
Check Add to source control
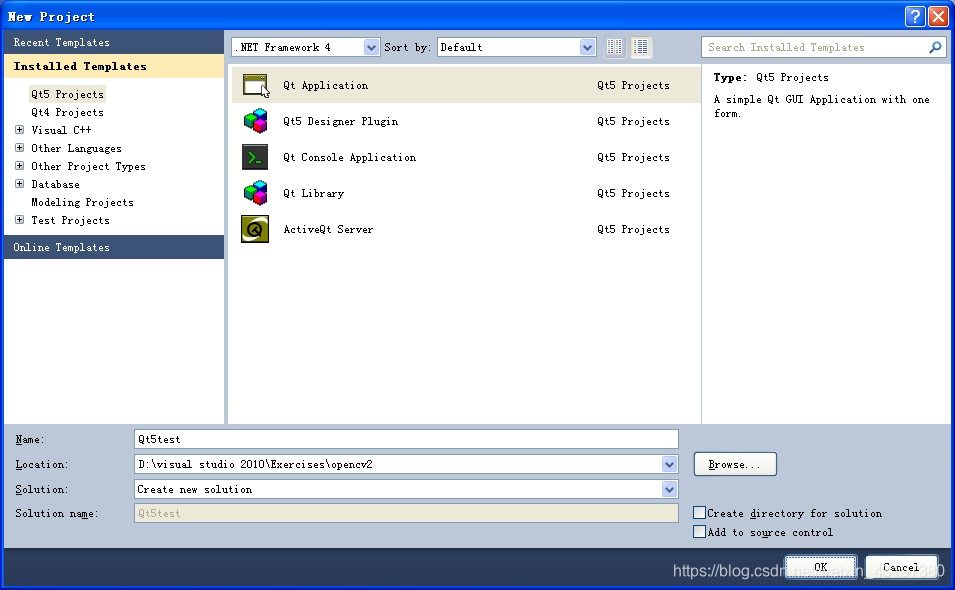tap(699, 531)
